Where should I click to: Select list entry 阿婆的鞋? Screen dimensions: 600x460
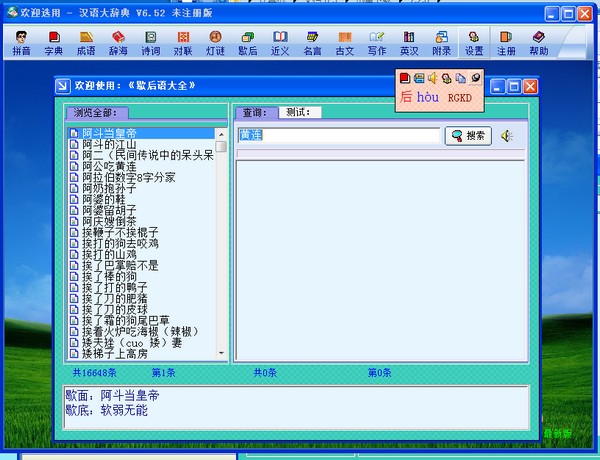tap(141, 199)
